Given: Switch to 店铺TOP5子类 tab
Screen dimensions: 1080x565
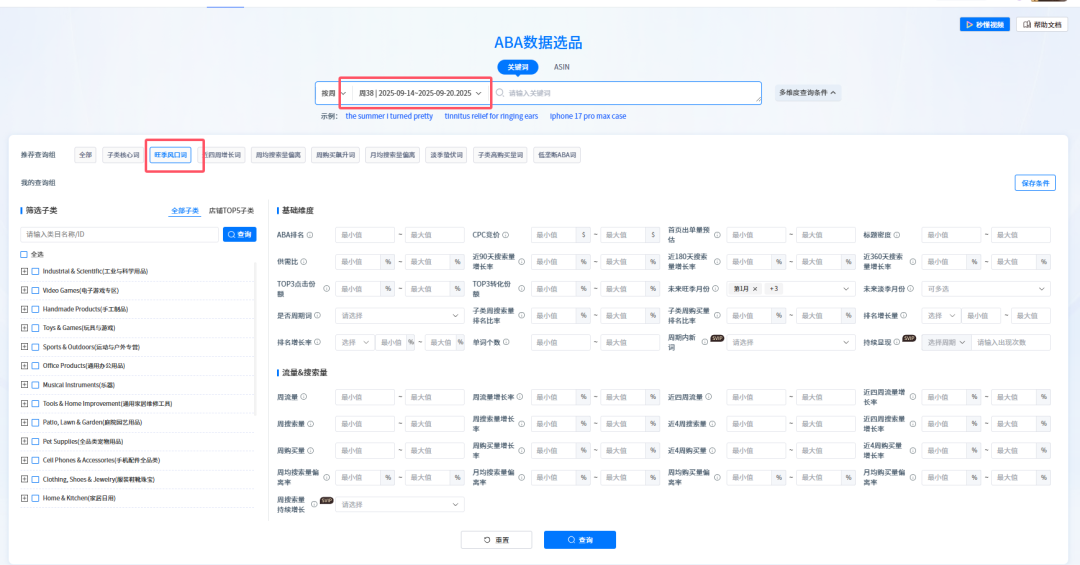Looking at the screenshot, I should tap(231, 211).
